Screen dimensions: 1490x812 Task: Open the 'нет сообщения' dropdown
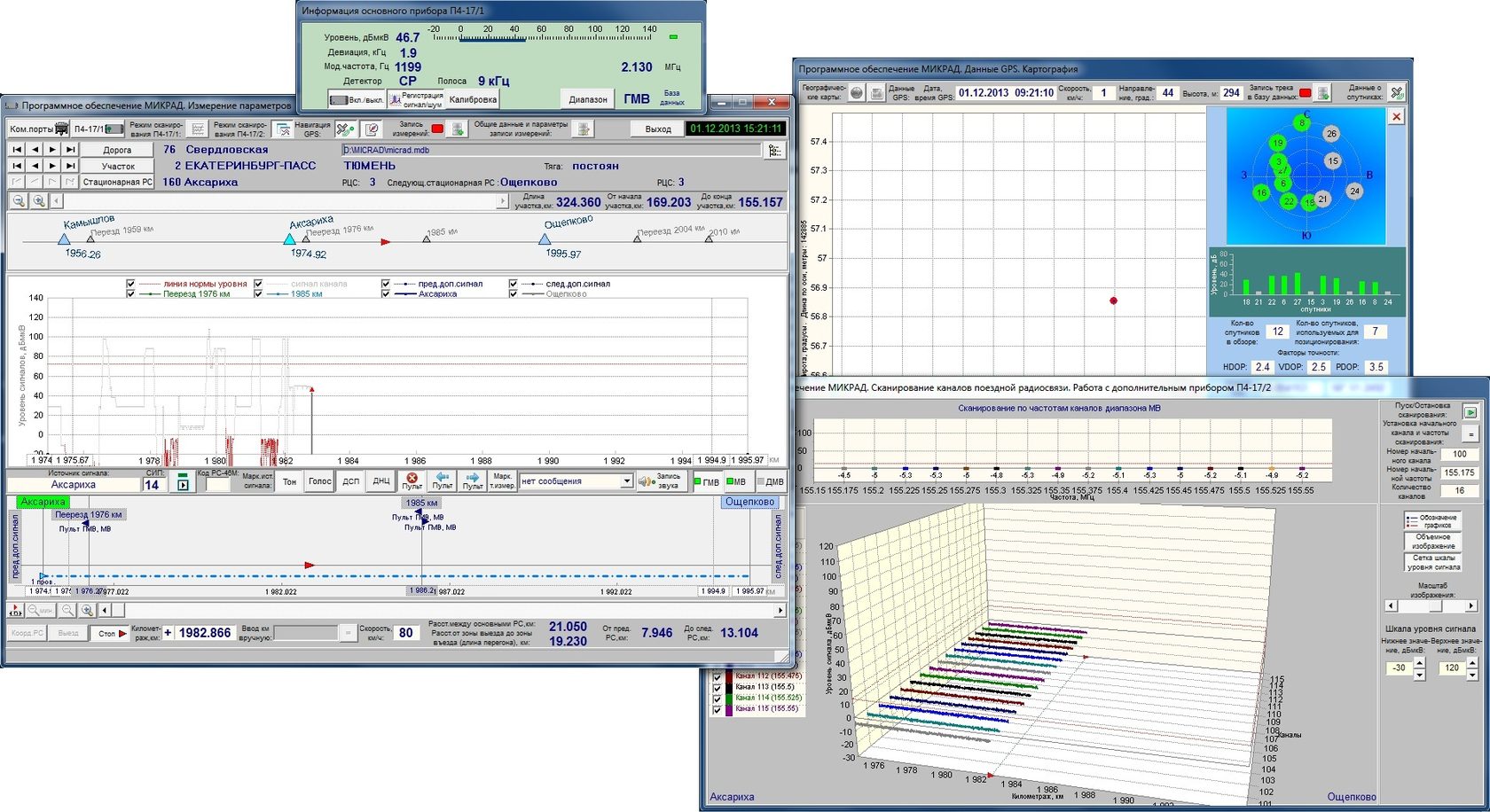click(x=626, y=481)
